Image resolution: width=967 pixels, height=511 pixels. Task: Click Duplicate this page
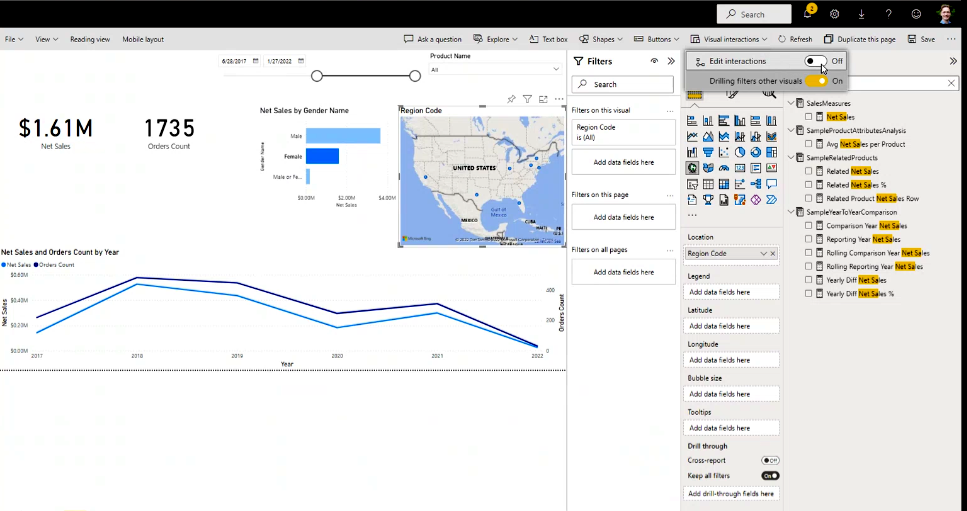pyautogui.click(x=860, y=39)
